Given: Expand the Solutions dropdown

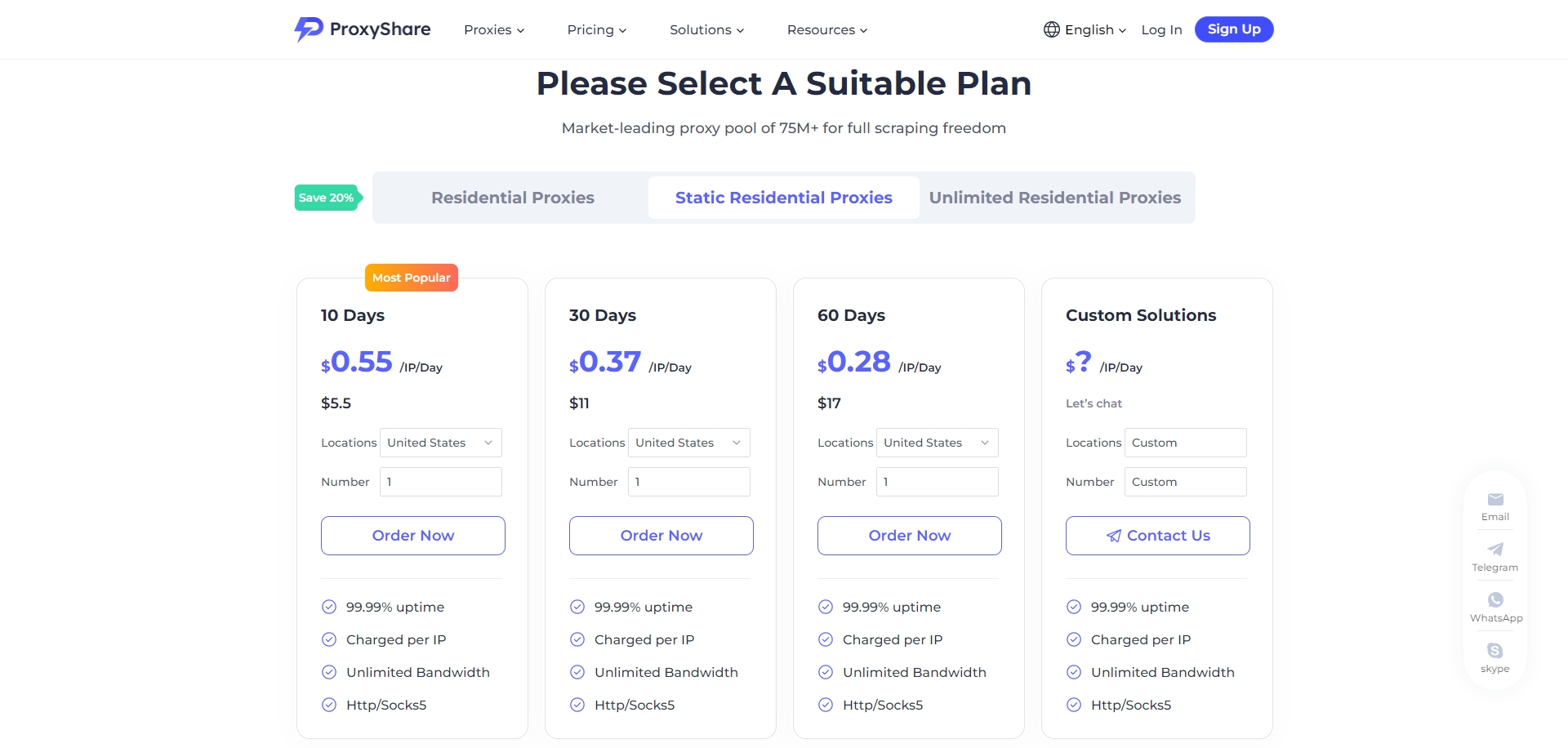Looking at the screenshot, I should coord(706,29).
